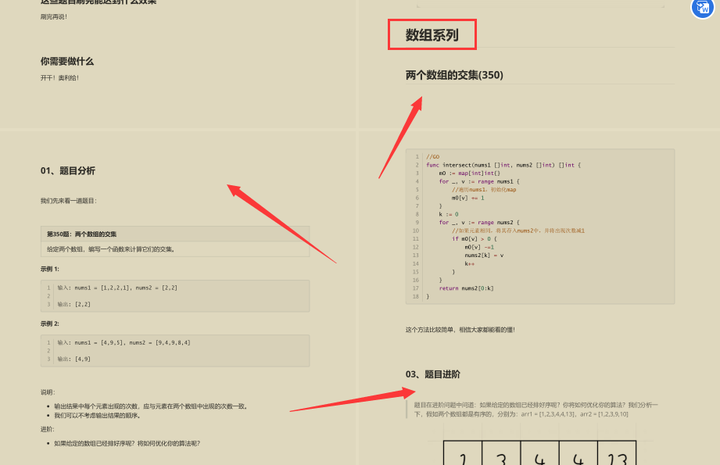Click the code line "for _, v := range nums2 {"
The height and width of the screenshot is (465, 720).
tap(479, 222)
